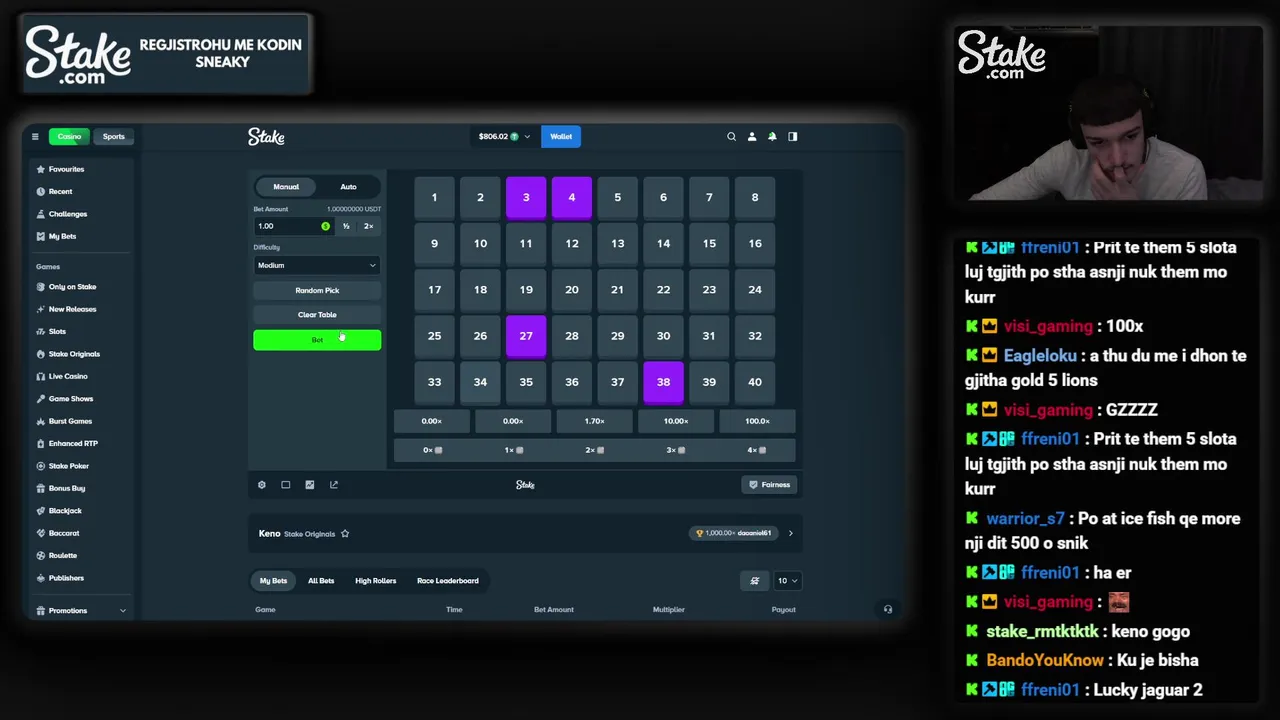Open the bets rows count dropdown

(x=786, y=581)
